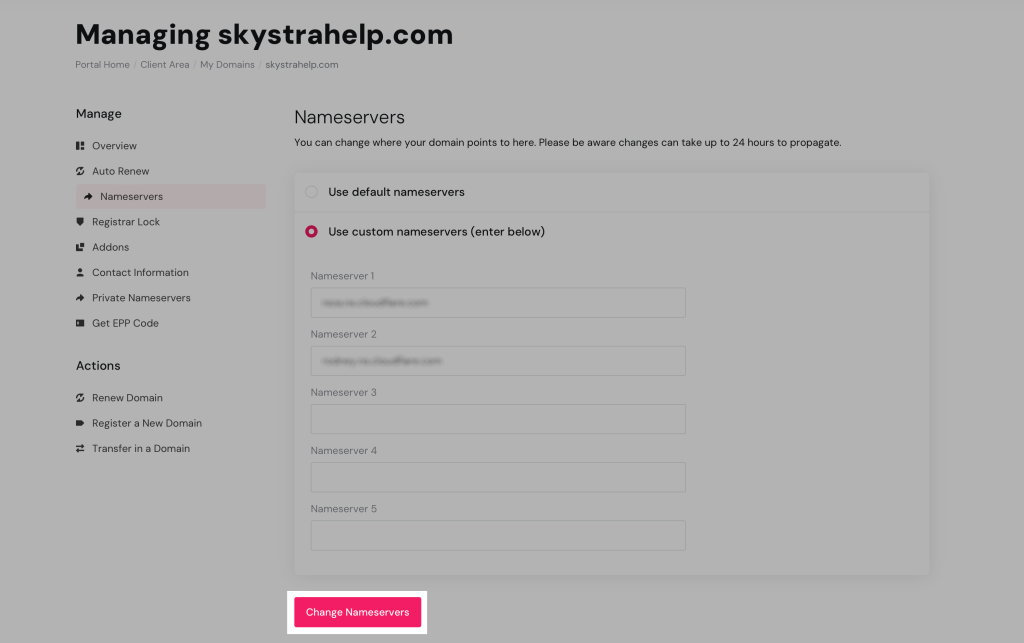Click the Auto Renew refresh icon
The image size is (1024, 643).
[80, 171]
